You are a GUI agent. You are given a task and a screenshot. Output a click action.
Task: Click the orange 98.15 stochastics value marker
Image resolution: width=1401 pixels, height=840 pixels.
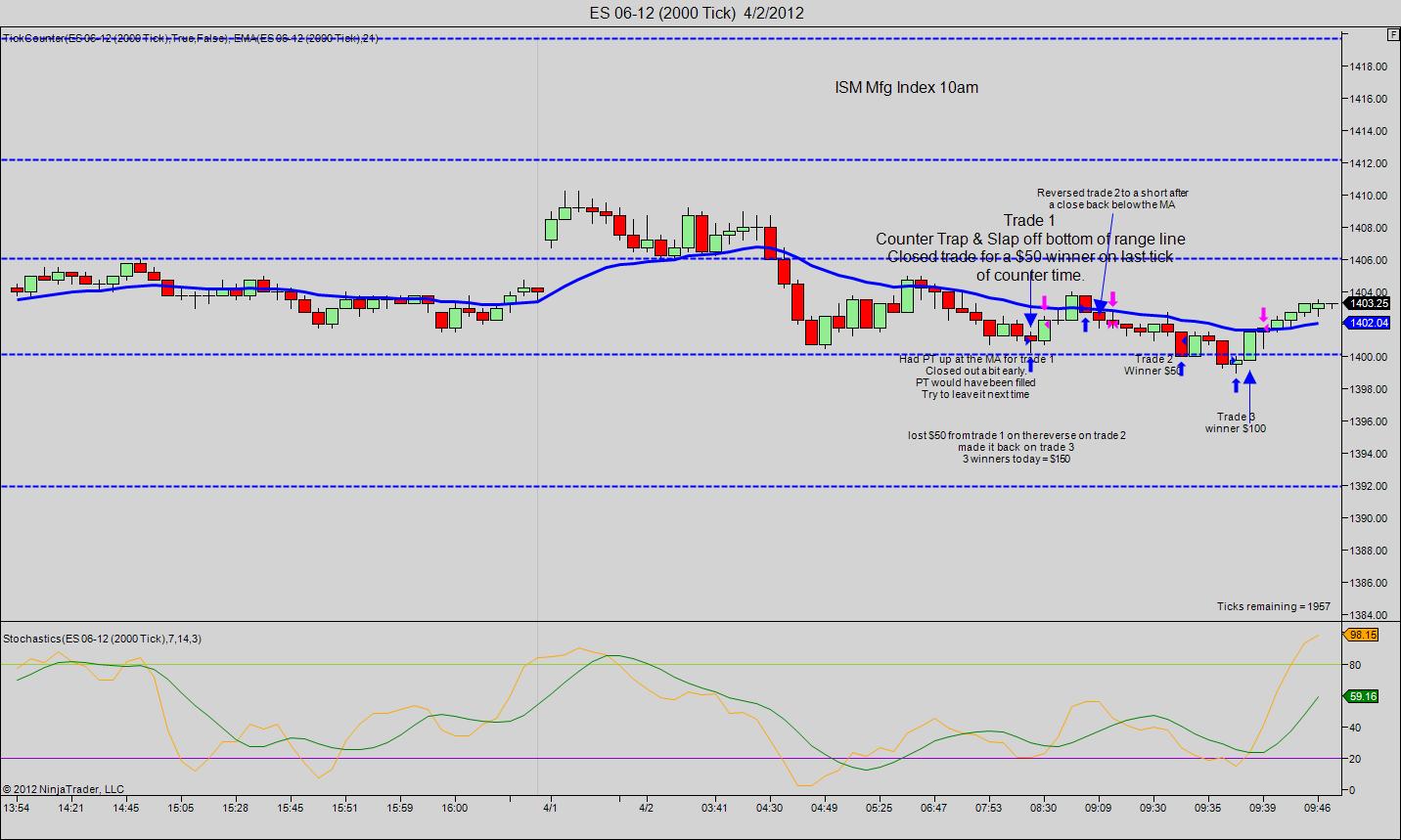coord(1363,635)
